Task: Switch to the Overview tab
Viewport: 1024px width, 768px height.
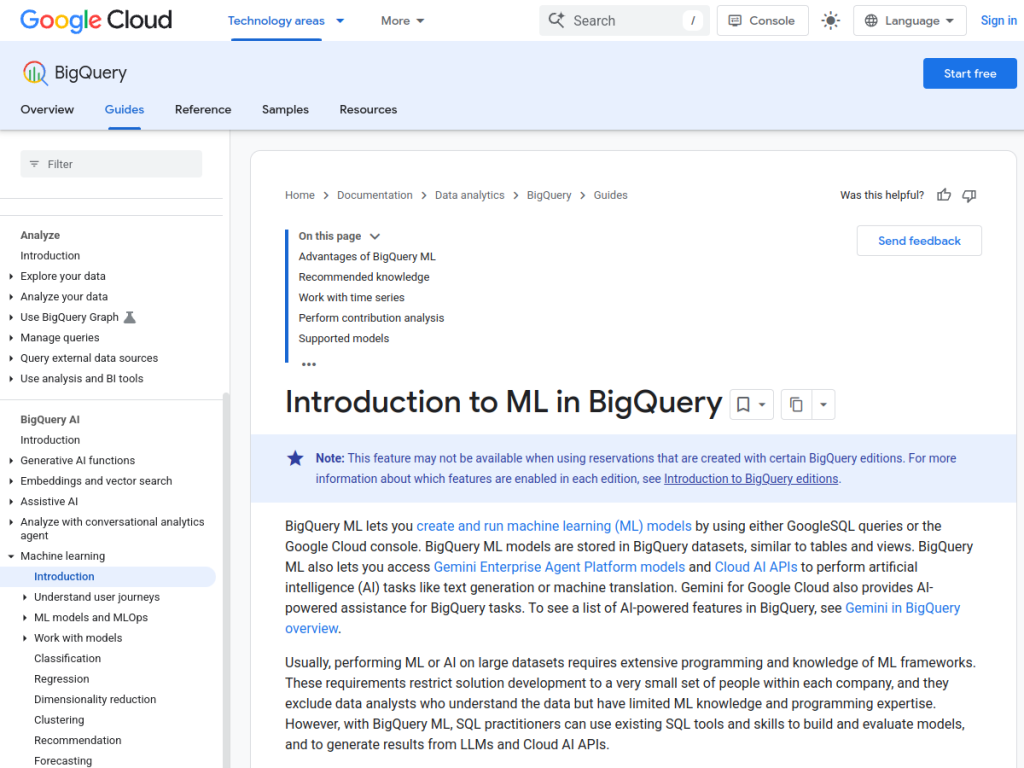Action: 47,110
